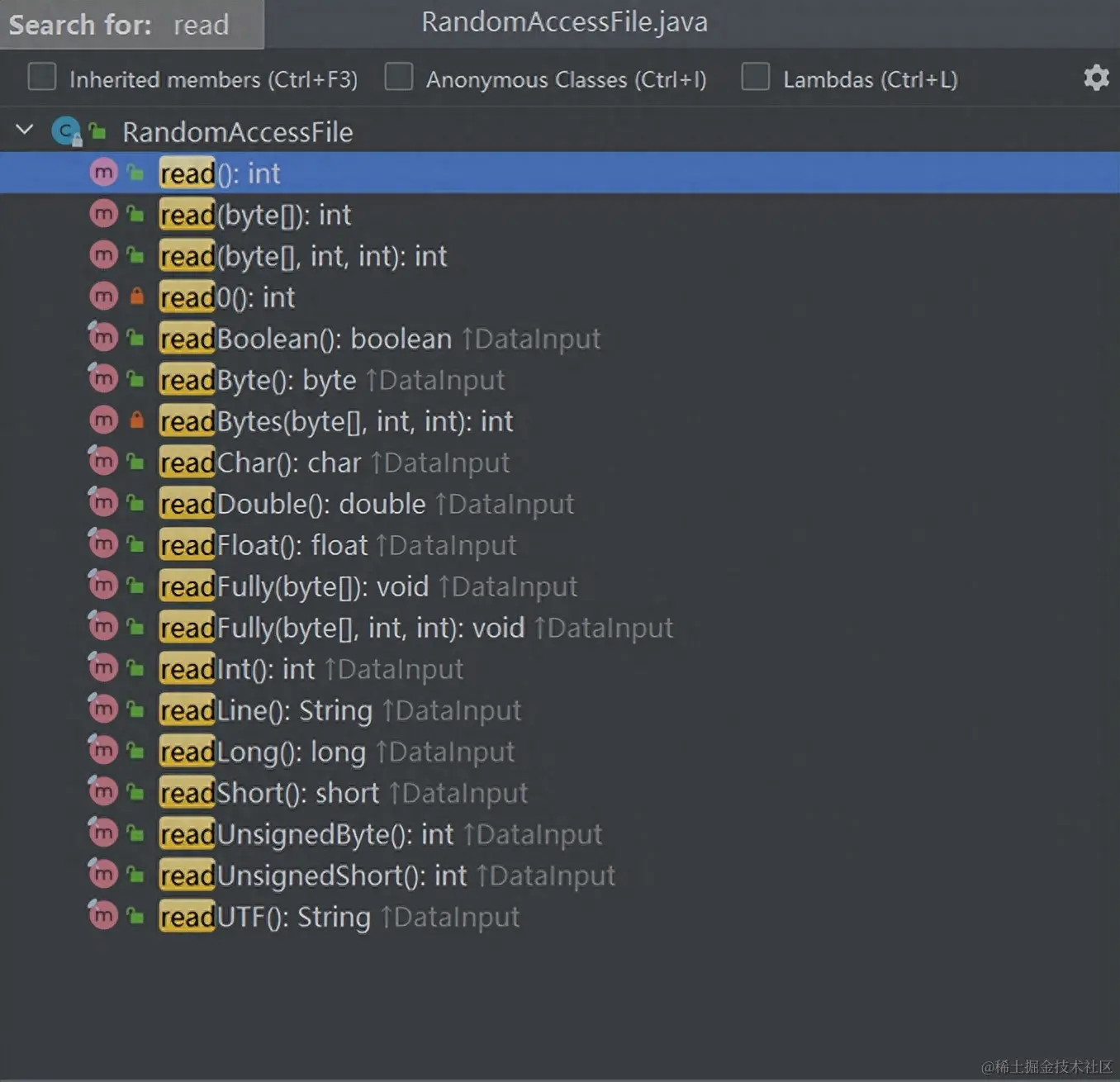Image resolution: width=1120 pixels, height=1082 pixels.
Task: Click method icon beside readUnsignedByte()
Action: [x=103, y=833]
